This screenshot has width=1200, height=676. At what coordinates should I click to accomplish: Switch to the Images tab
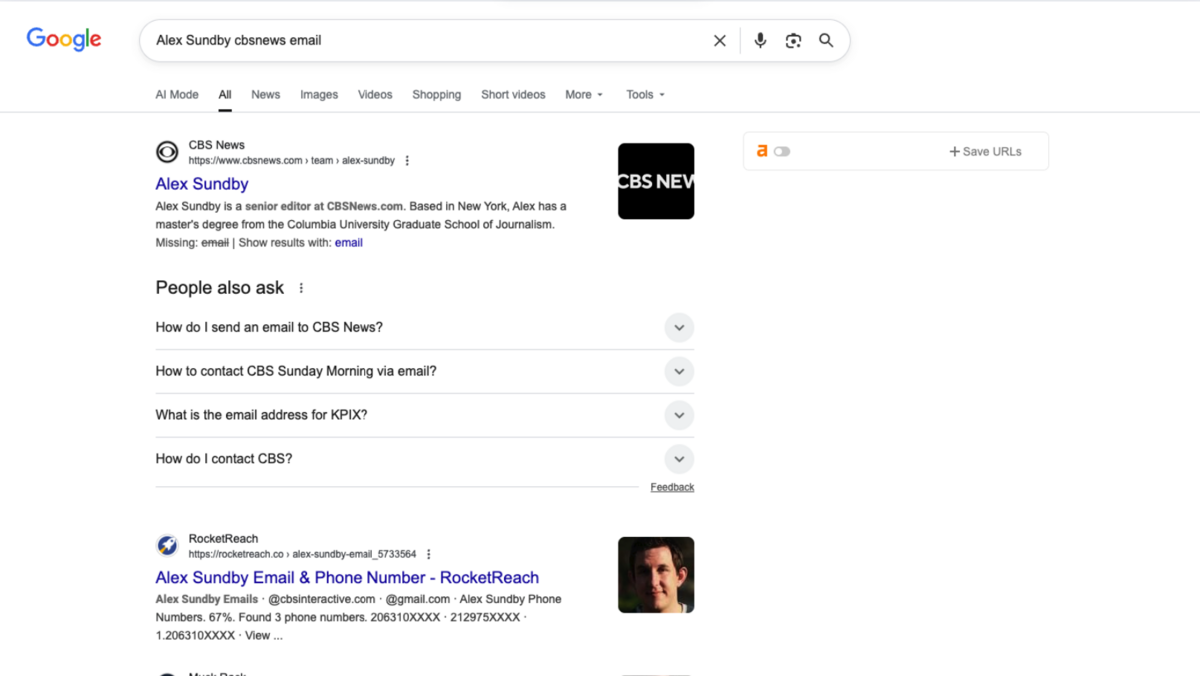(x=319, y=95)
